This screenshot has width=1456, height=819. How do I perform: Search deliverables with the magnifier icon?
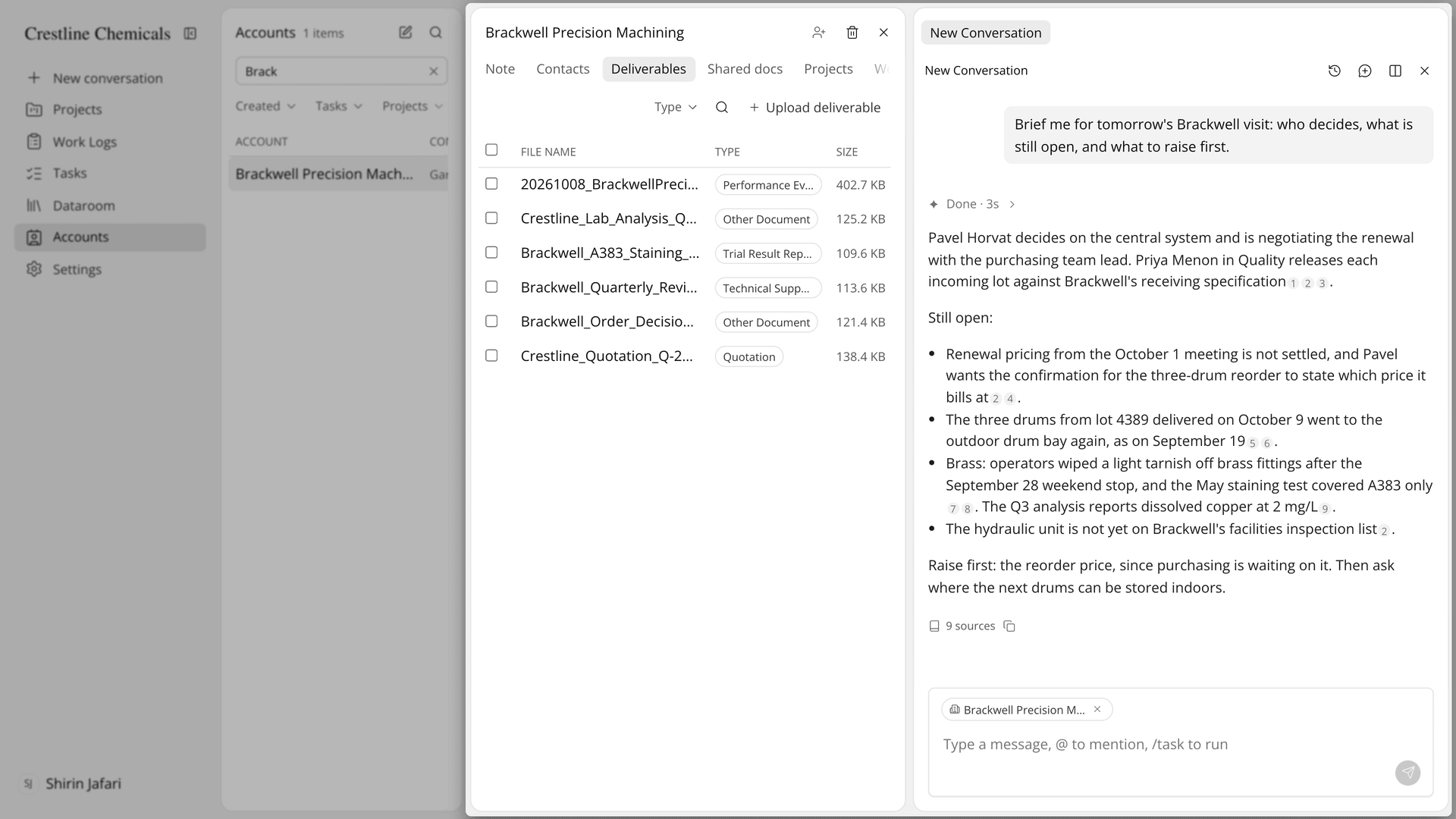click(x=722, y=108)
